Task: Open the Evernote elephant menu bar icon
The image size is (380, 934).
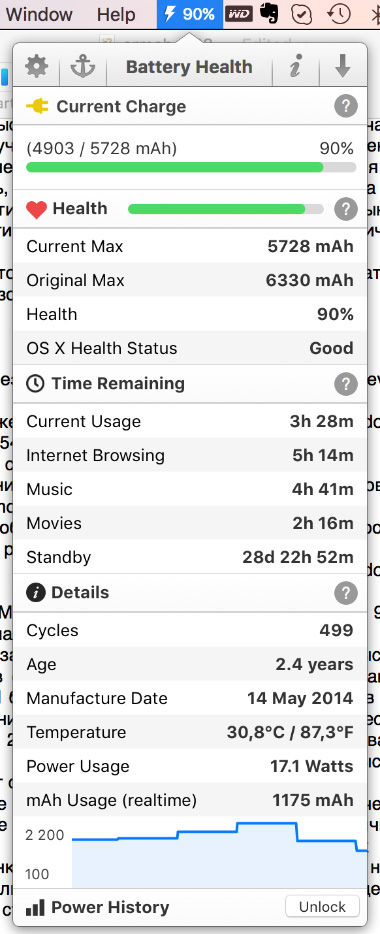Action: 269,14
